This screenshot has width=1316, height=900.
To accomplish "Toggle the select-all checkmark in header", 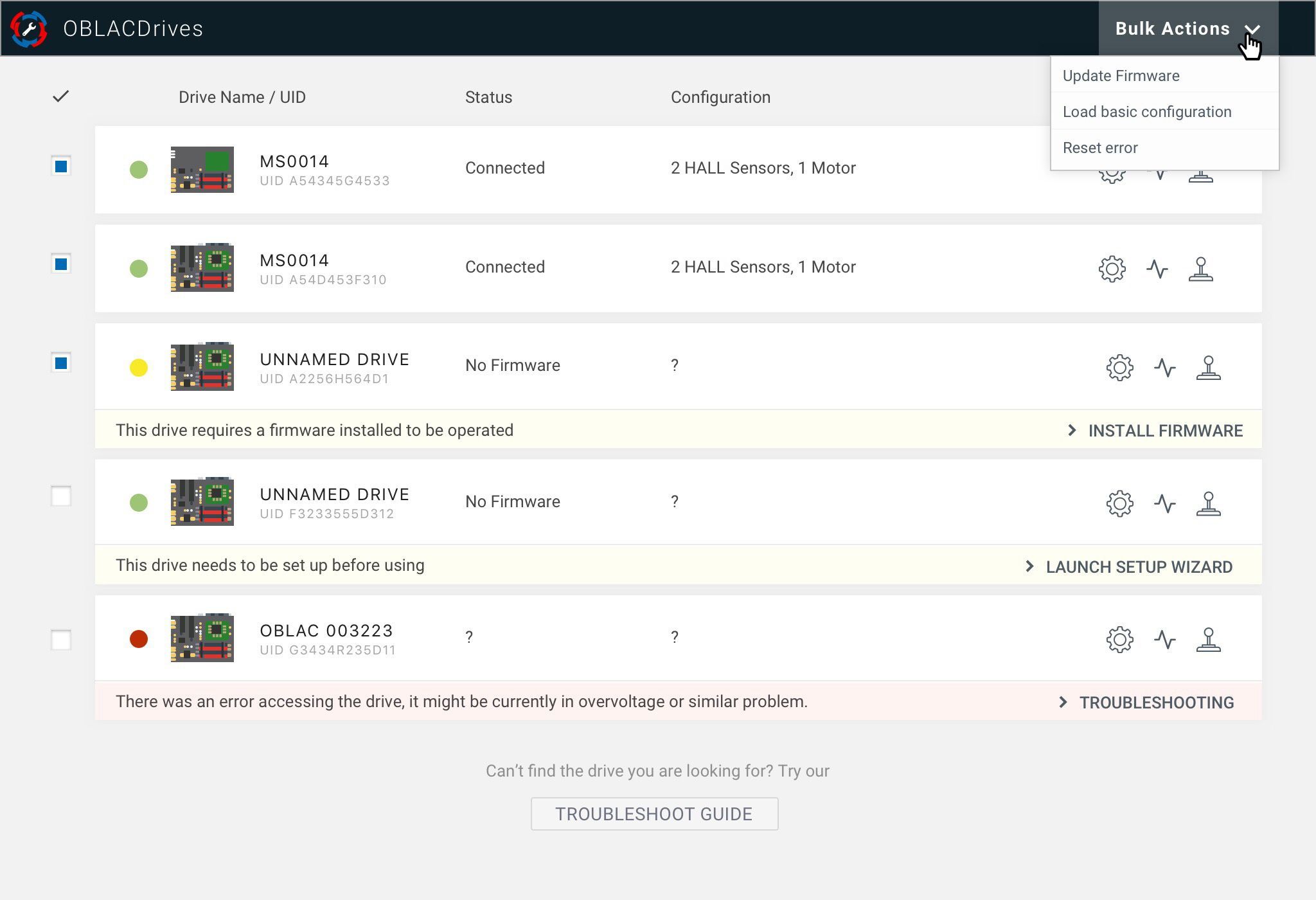I will 60,96.
